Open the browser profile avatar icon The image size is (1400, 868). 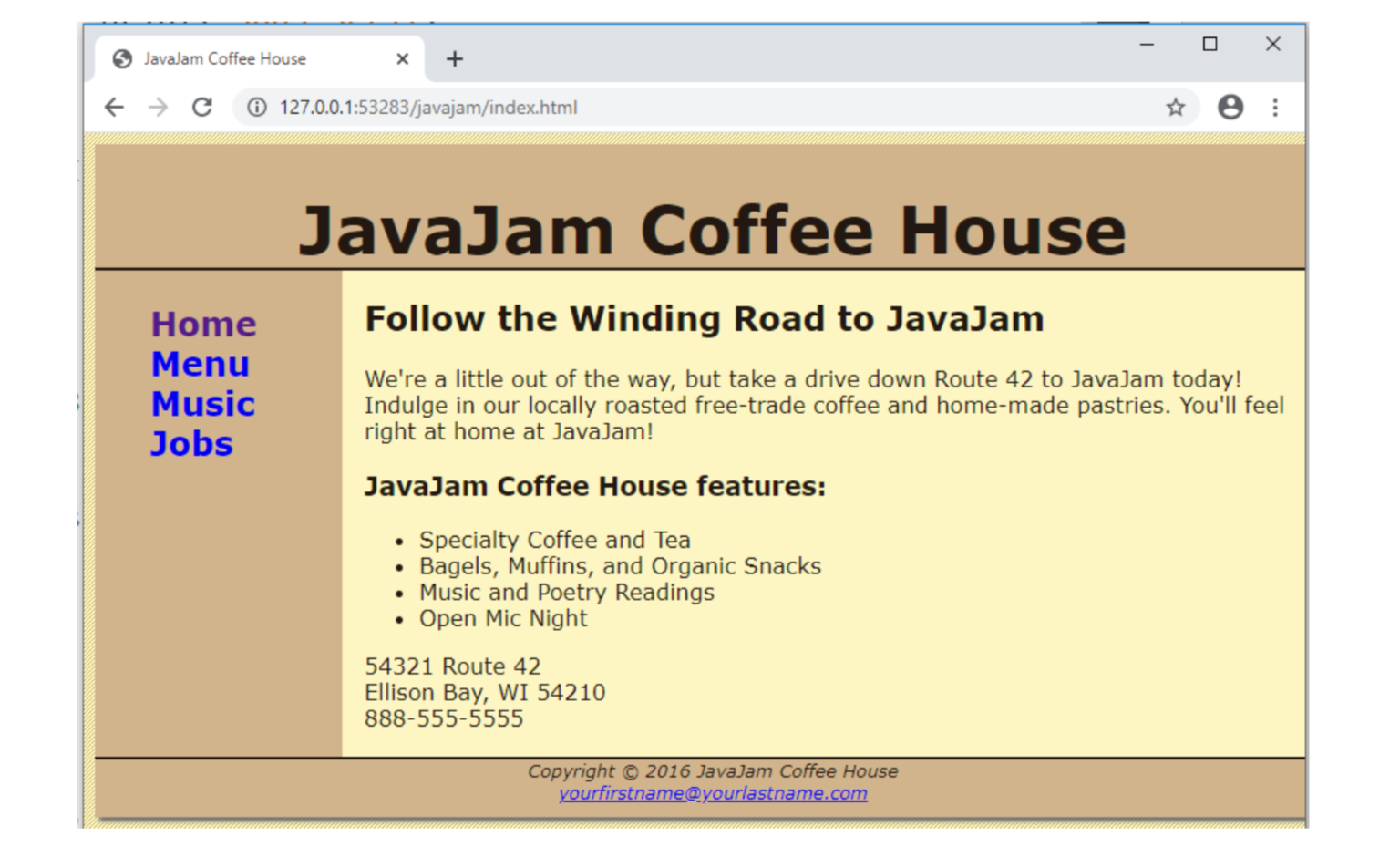pyautogui.click(x=1230, y=107)
